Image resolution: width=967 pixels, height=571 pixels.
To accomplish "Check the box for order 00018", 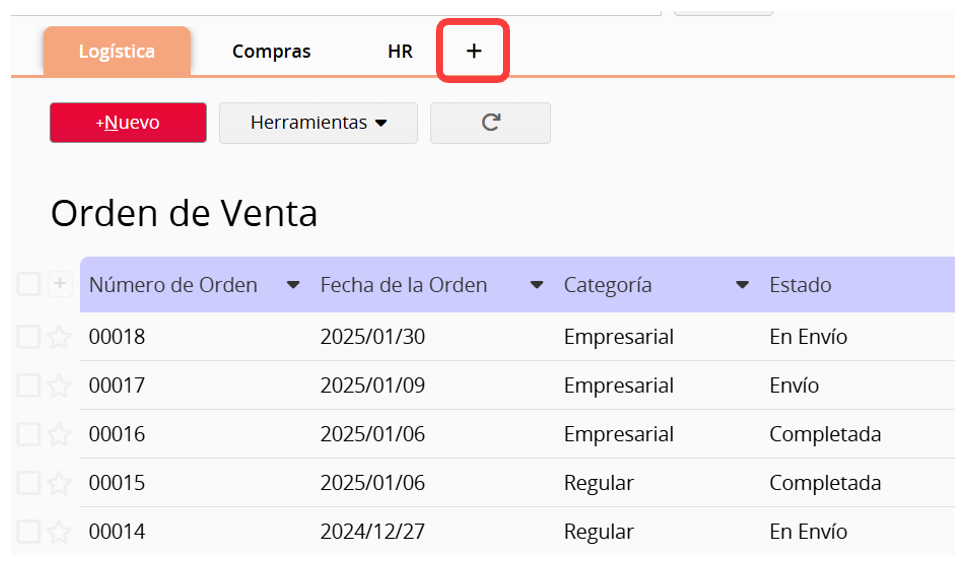I will pos(28,337).
